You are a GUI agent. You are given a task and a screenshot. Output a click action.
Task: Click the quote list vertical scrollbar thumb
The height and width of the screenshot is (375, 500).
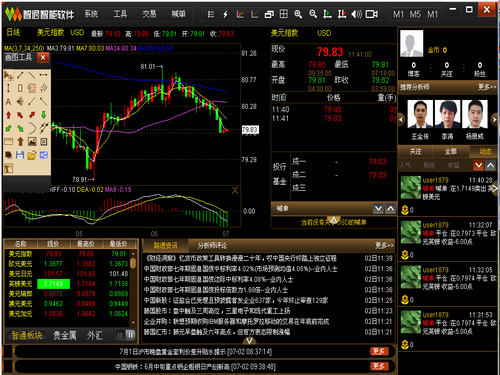point(133,262)
